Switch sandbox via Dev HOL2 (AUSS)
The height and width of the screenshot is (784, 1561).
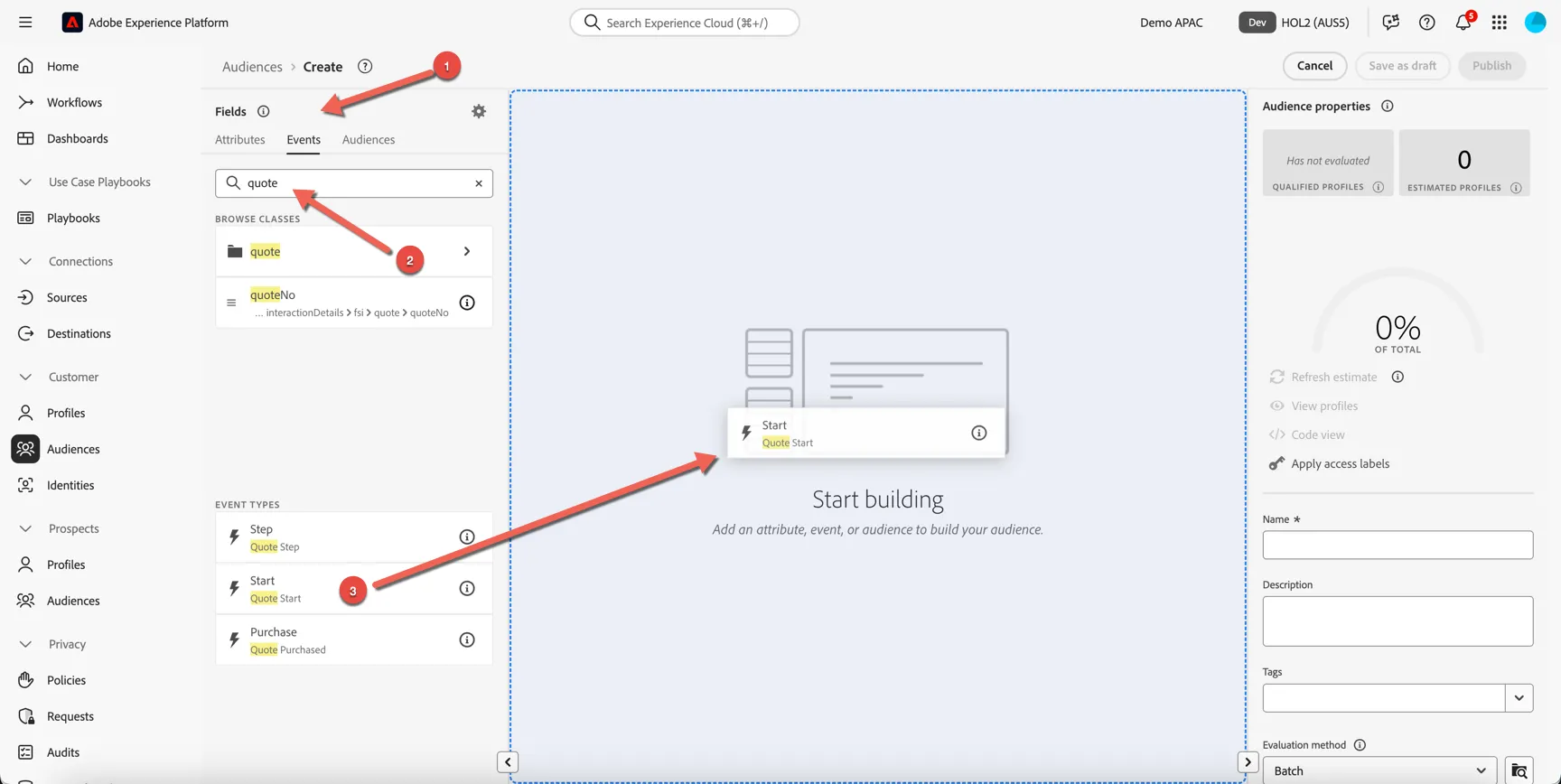[x=1294, y=23]
